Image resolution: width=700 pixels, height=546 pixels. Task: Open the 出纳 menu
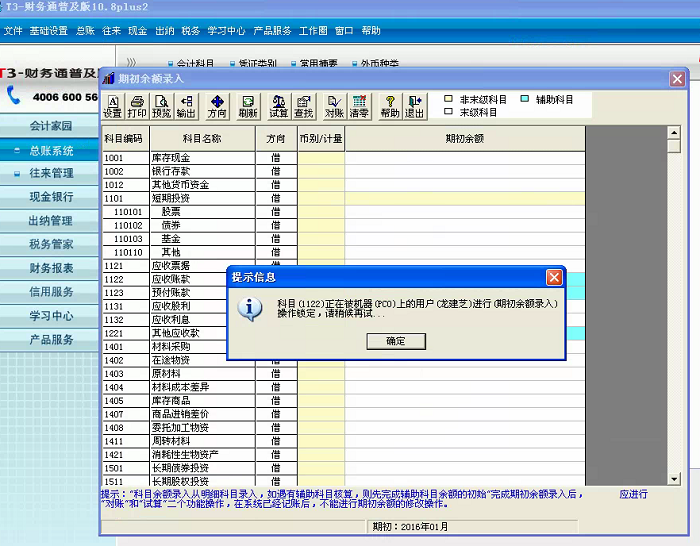point(165,31)
